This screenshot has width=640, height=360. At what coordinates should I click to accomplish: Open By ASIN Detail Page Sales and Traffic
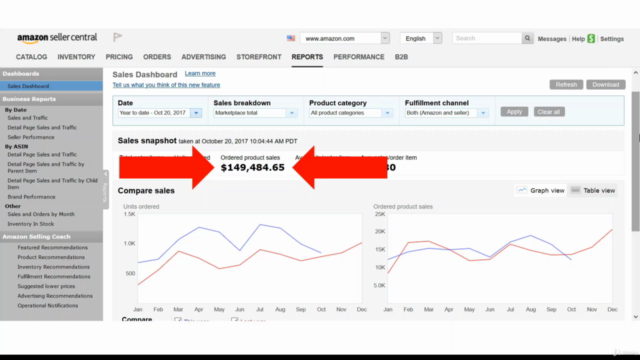42,155
